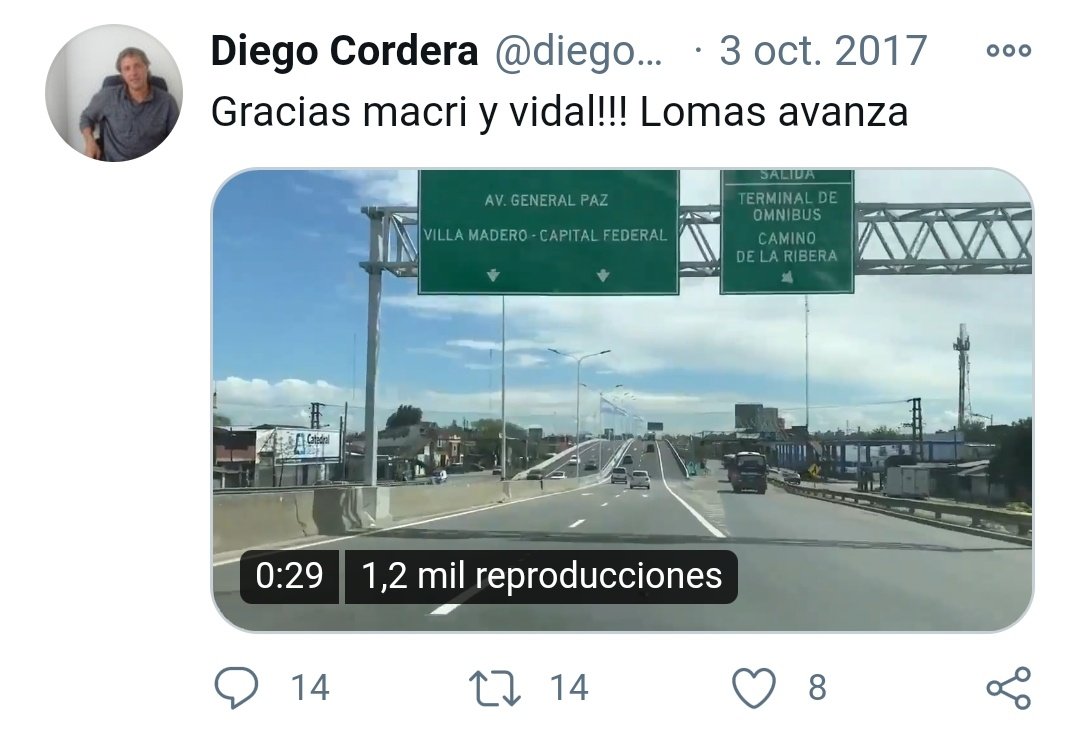Open the @diego... username handle
The width and height of the screenshot is (1080, 741).
[579, 52]
